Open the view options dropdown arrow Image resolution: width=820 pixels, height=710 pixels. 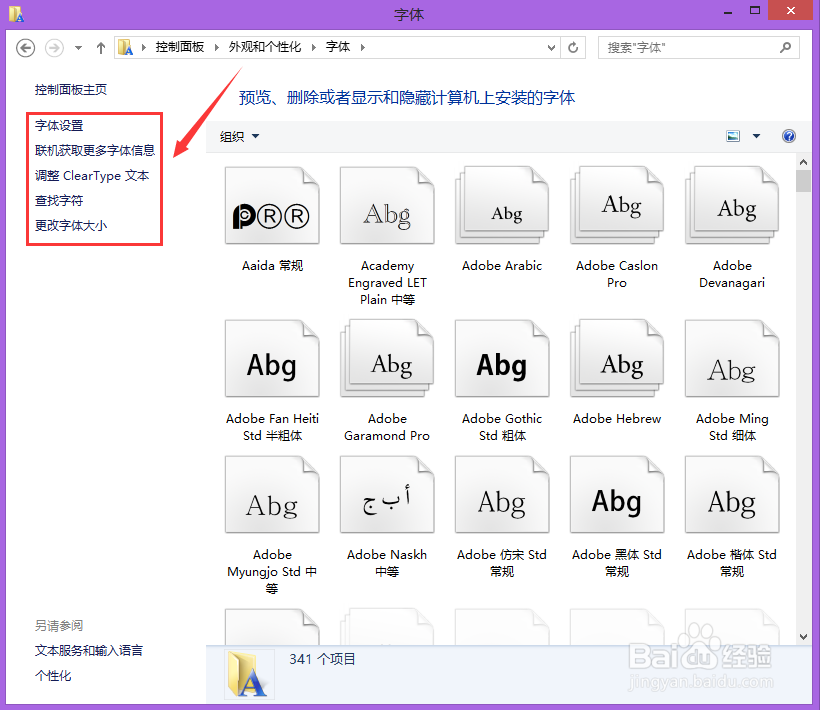click(756, 136)
